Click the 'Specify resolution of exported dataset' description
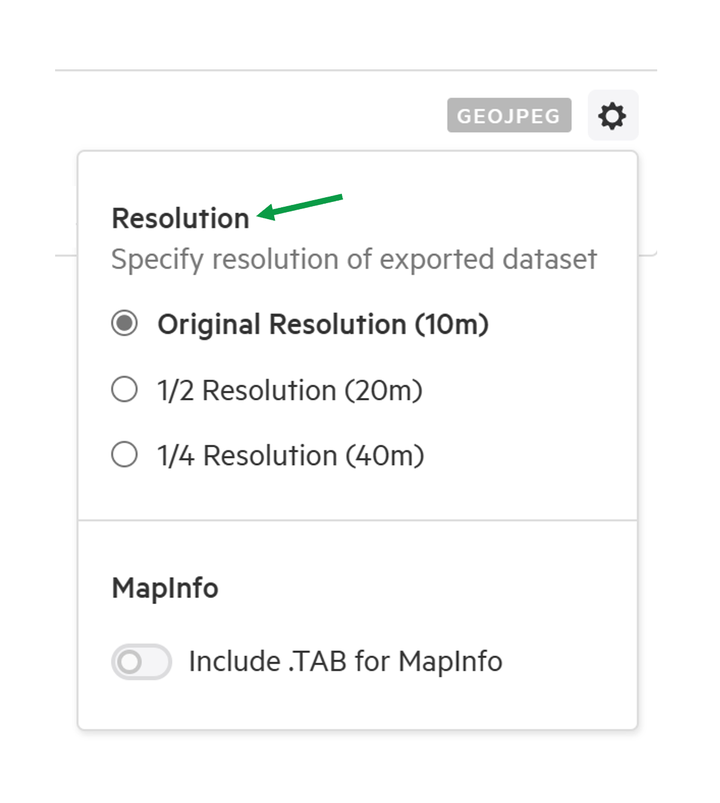Viewport: 720px width, 803px height. pos(354,260)
